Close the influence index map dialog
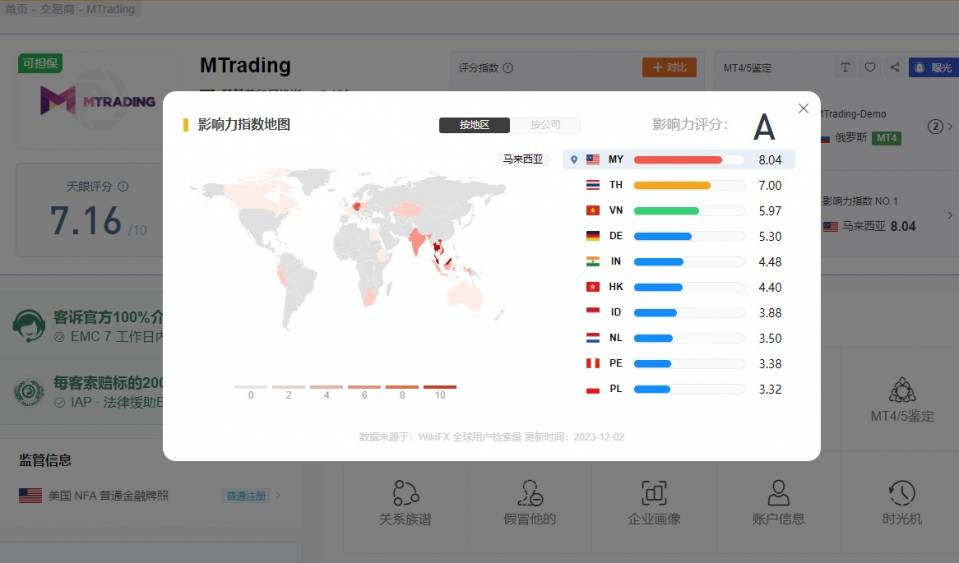The height and width of the screenshot is (563, 959). coord(803,108)
